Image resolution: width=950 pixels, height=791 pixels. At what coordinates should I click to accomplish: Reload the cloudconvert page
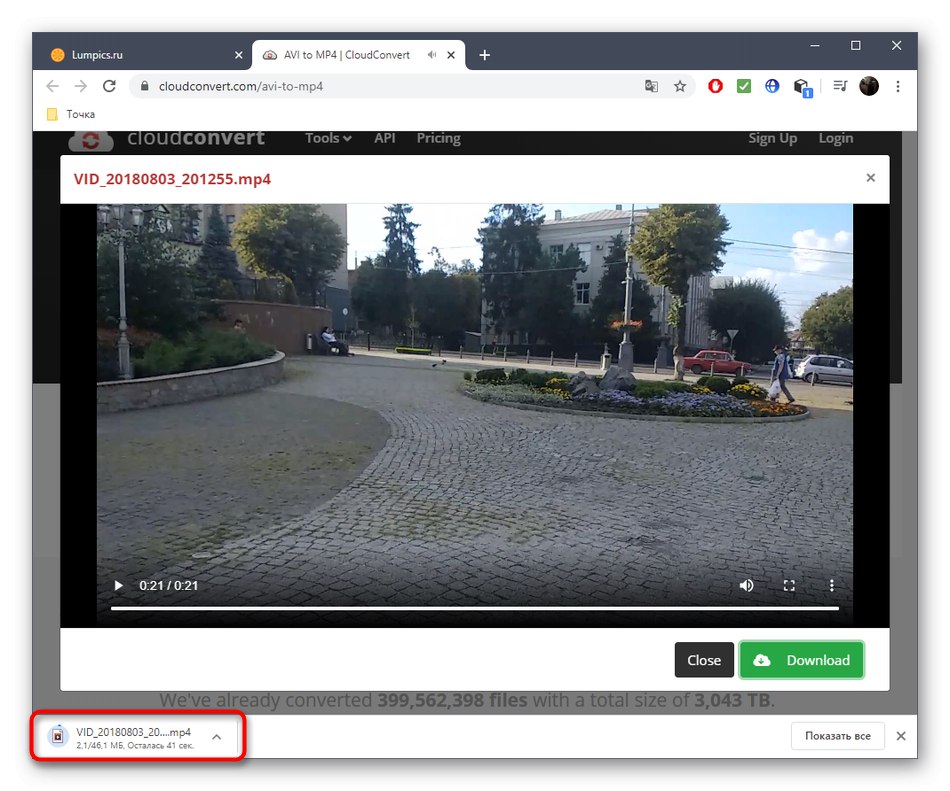tap(109, 86)
